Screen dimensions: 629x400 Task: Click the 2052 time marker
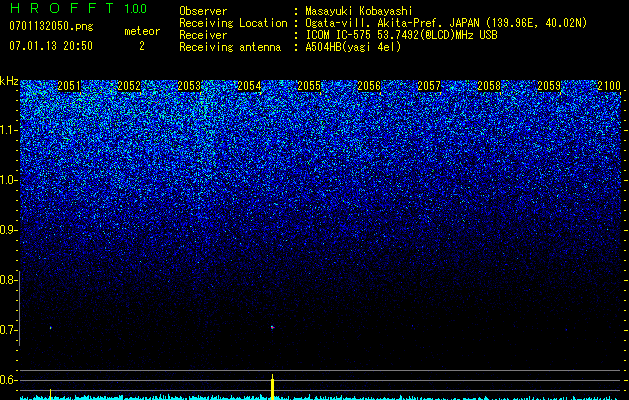pos(129,86)
